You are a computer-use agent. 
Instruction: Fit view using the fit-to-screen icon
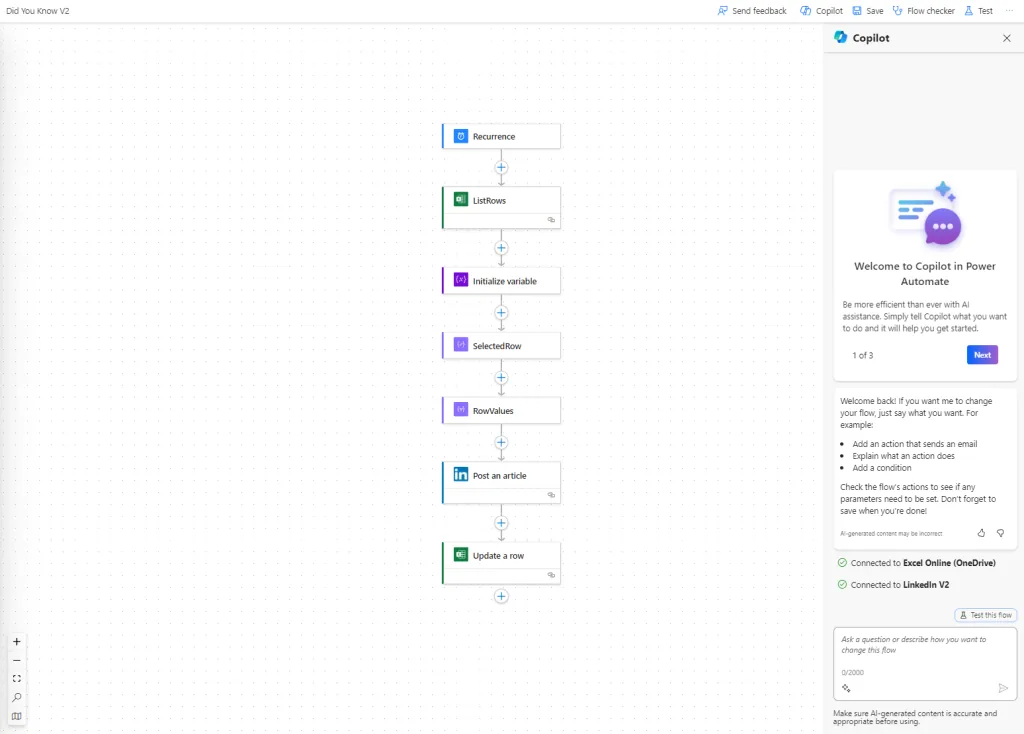[x=16, y=678]
